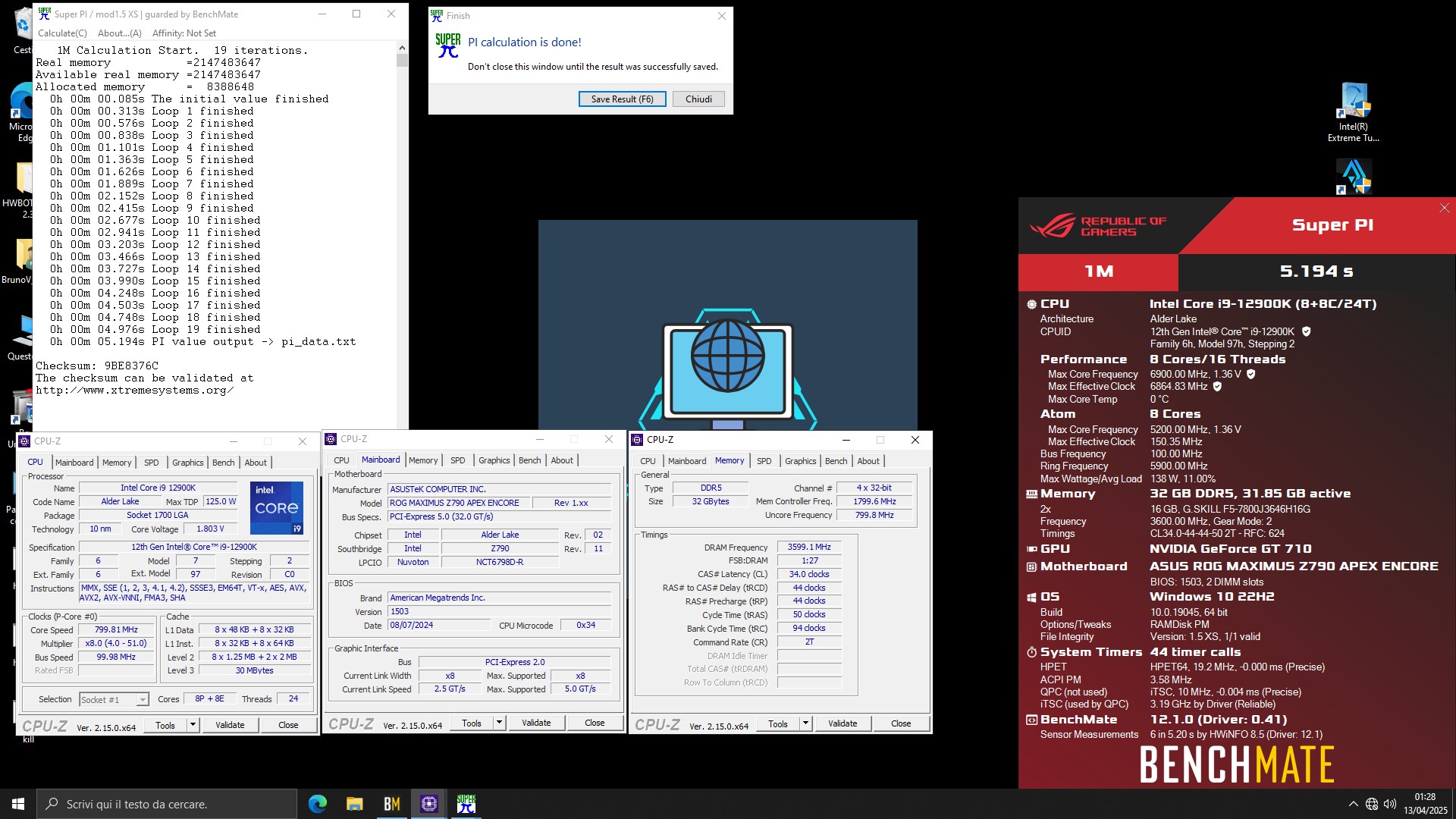Click the OS Windows icon in BenchMate
Screen dimensions: 1456x819
[1031, 597]
